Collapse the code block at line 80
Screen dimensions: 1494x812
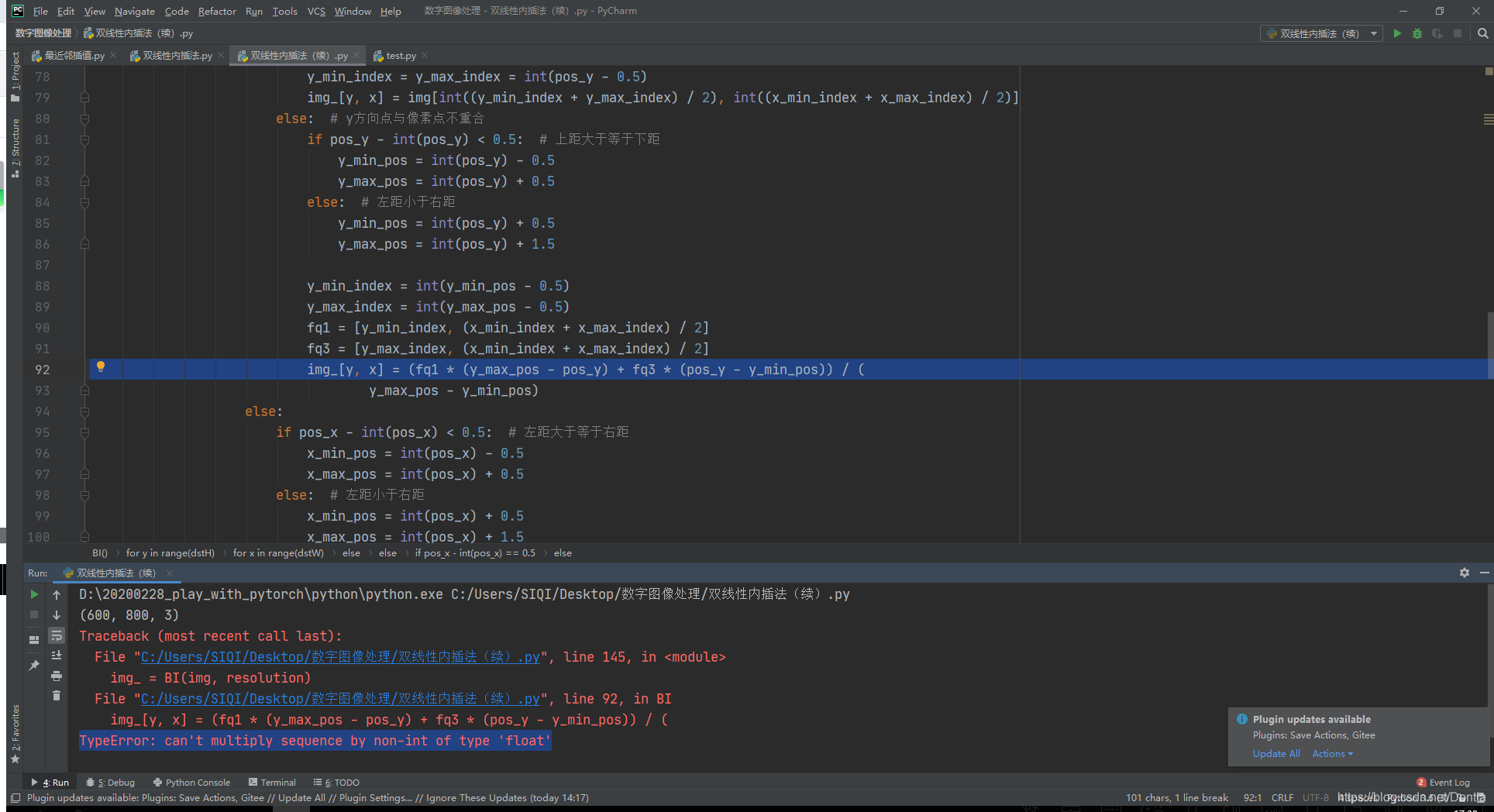point(84,119)
